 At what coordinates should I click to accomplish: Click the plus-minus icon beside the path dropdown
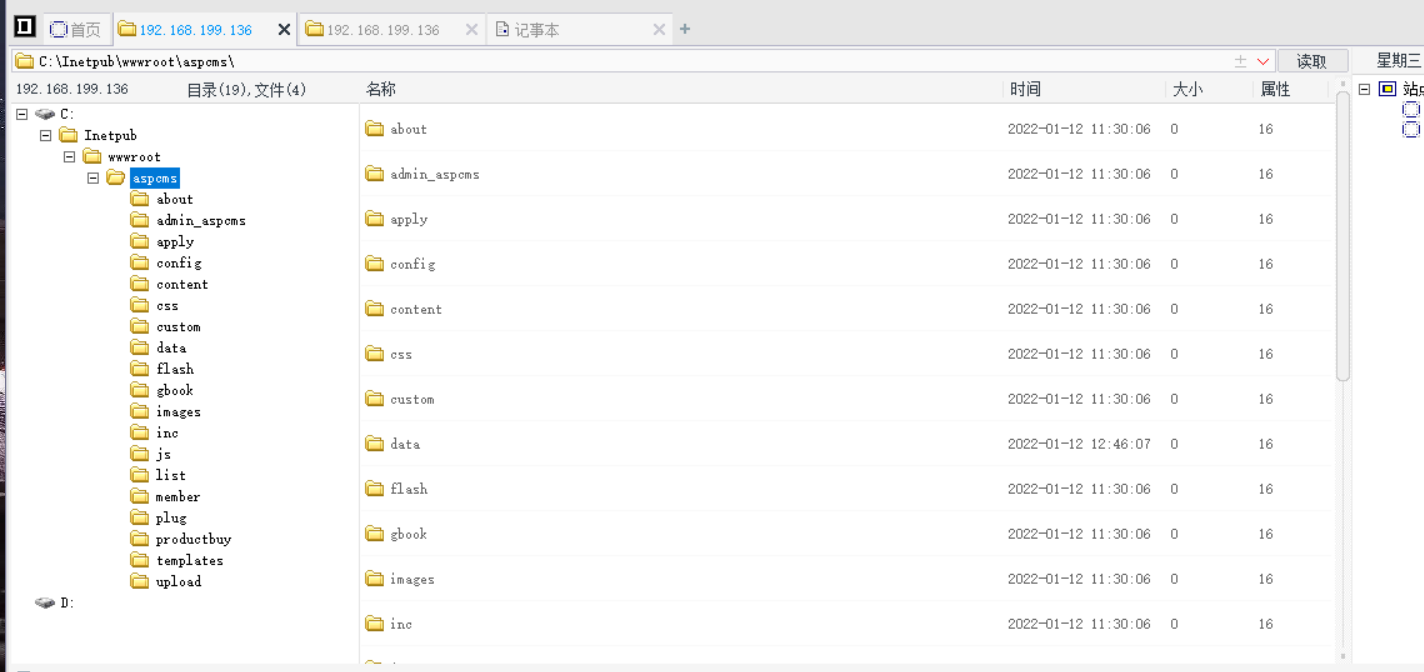[1240, 61]
